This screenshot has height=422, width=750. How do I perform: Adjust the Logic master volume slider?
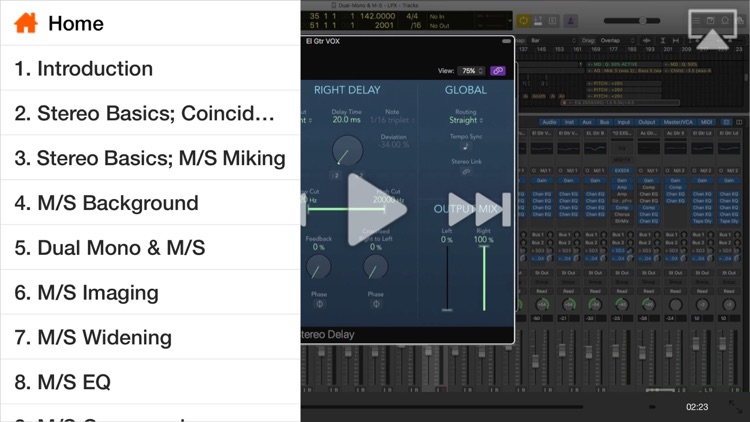(632, 21)
